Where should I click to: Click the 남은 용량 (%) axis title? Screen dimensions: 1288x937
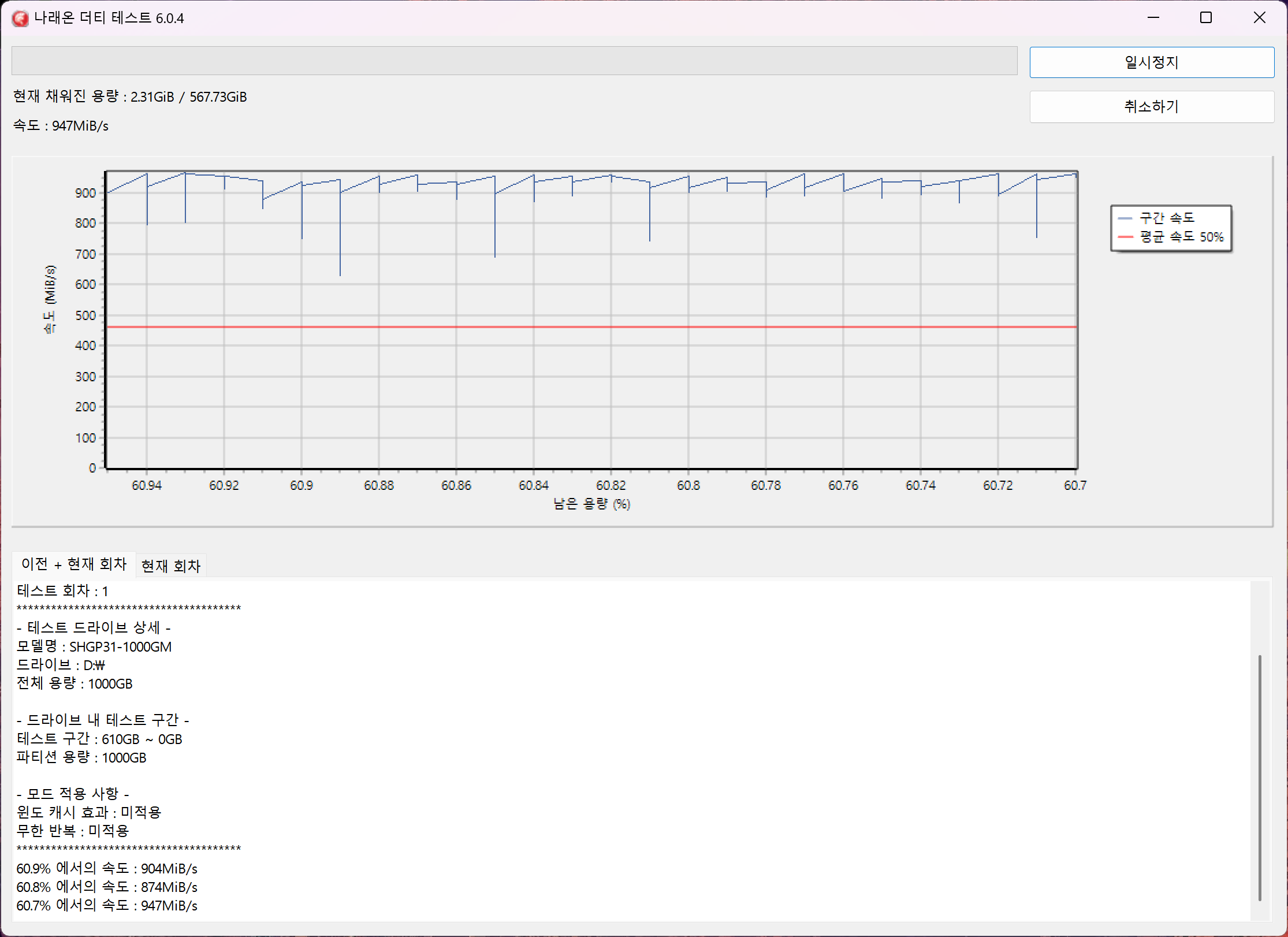coord(591,504)
